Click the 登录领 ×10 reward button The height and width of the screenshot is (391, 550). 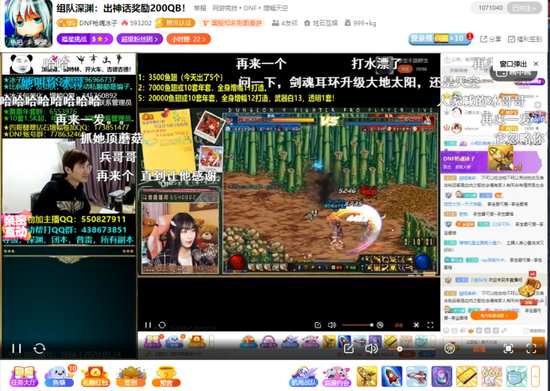[x=440, y=39]
